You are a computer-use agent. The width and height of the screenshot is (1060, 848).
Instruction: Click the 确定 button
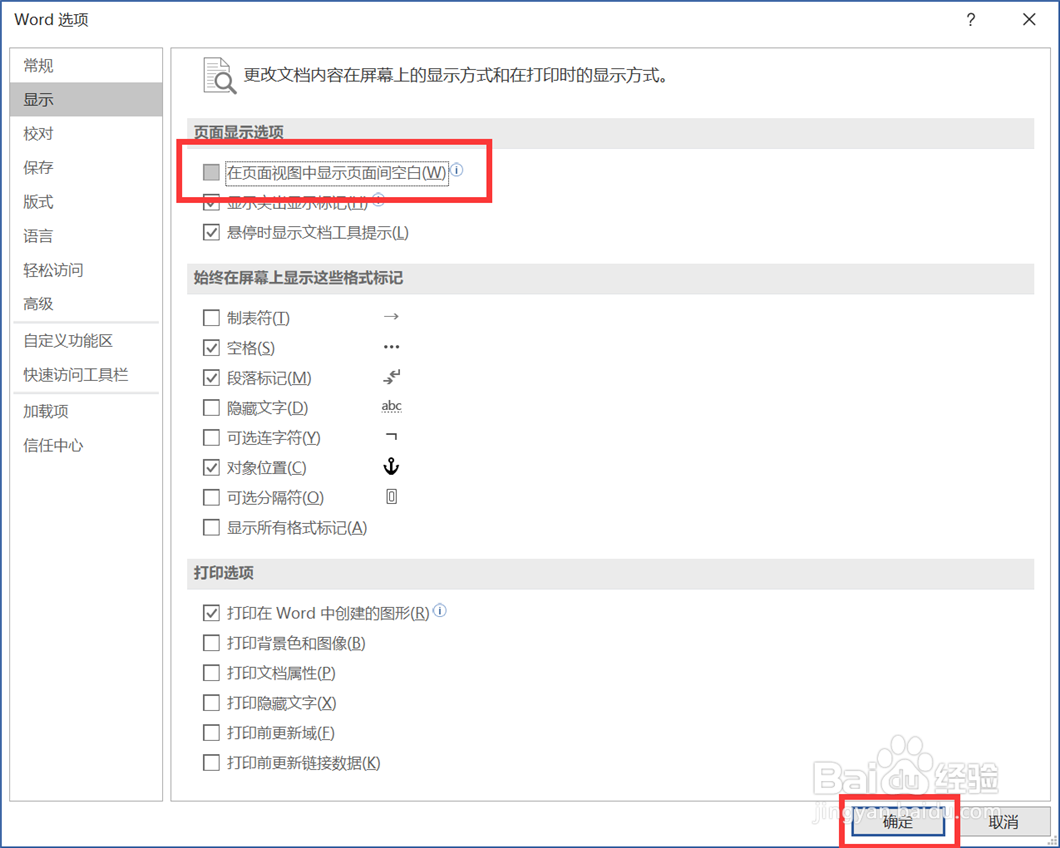[x=898, y=822]
